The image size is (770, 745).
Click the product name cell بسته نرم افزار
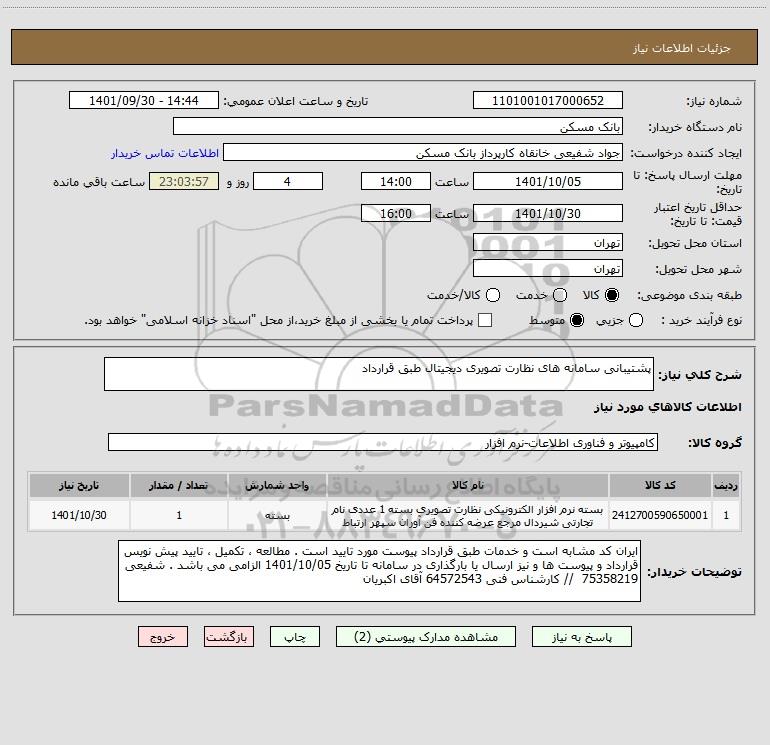468,515
